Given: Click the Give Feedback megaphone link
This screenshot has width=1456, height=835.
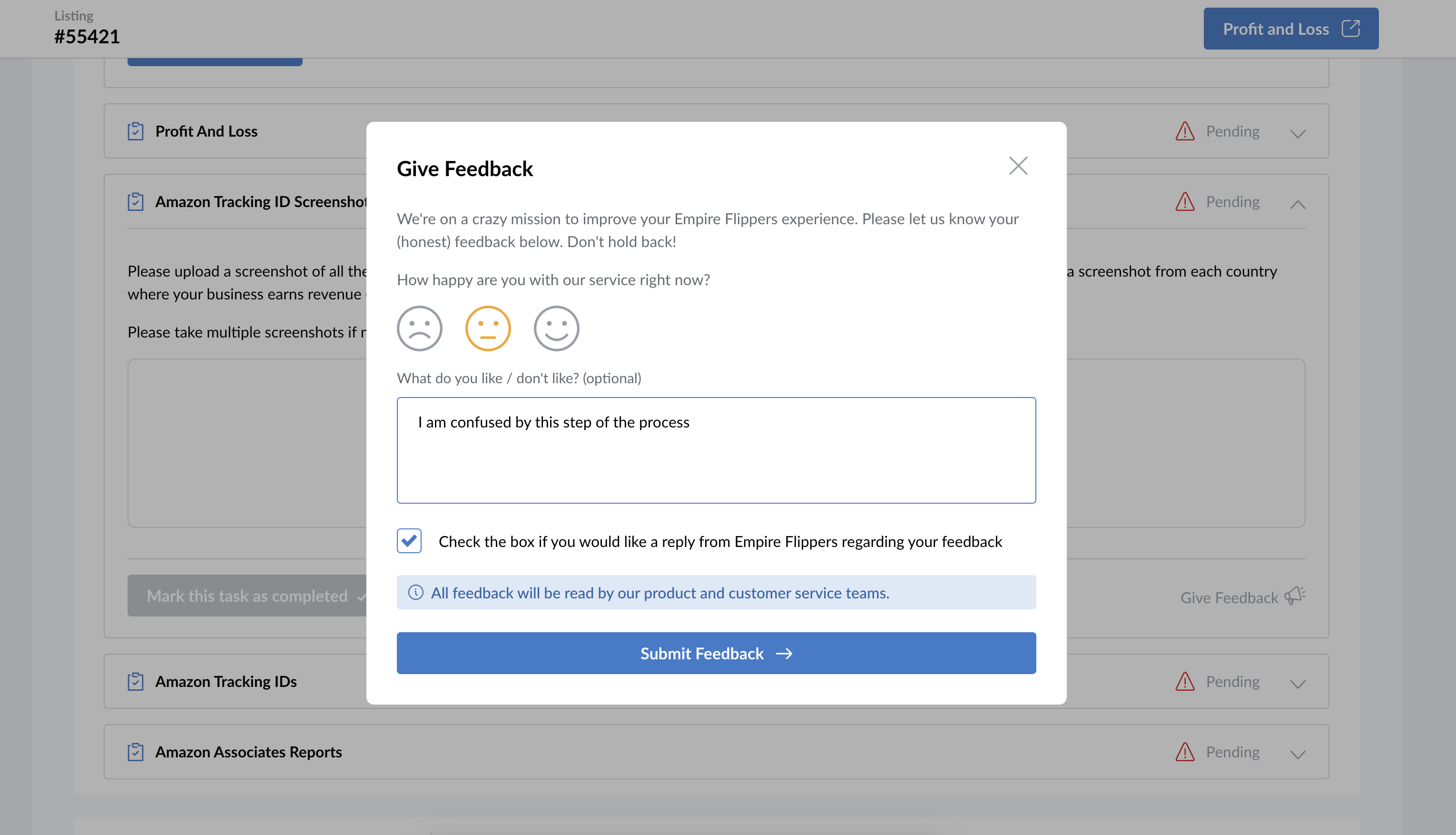Looking at the screenshot, I should 1243,596.
